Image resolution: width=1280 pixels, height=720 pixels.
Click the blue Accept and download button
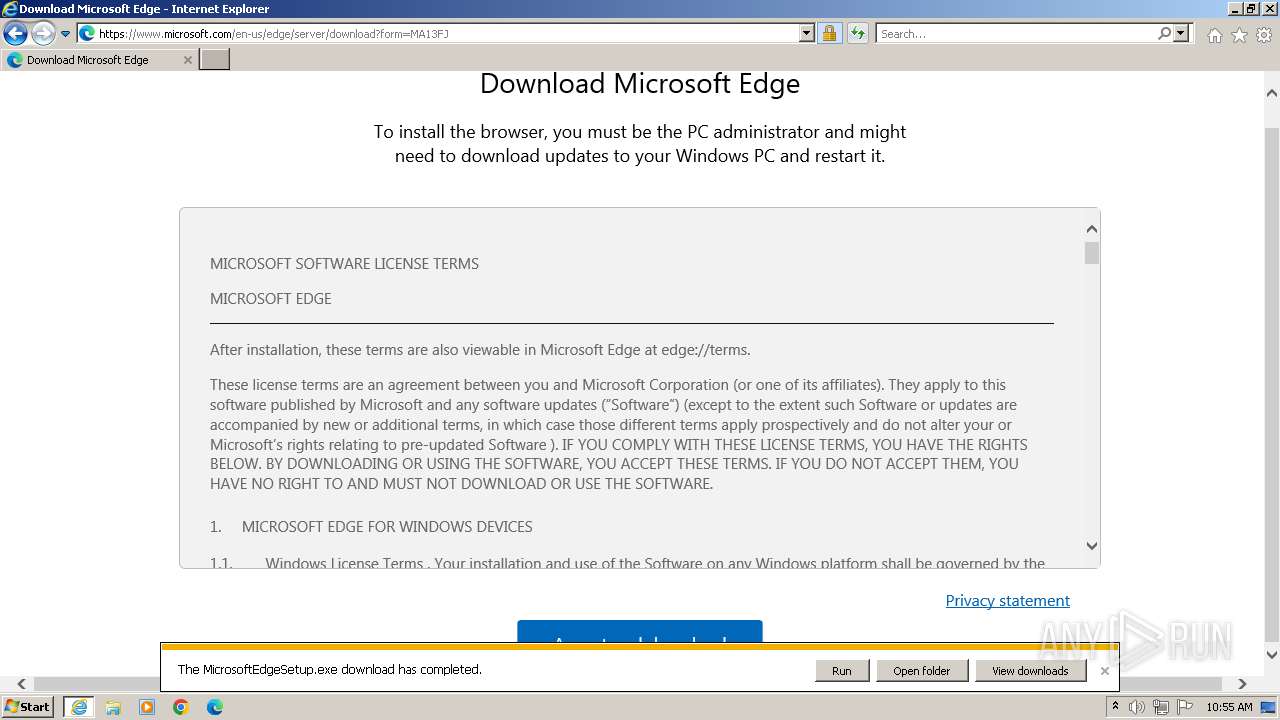click(640, 632)
